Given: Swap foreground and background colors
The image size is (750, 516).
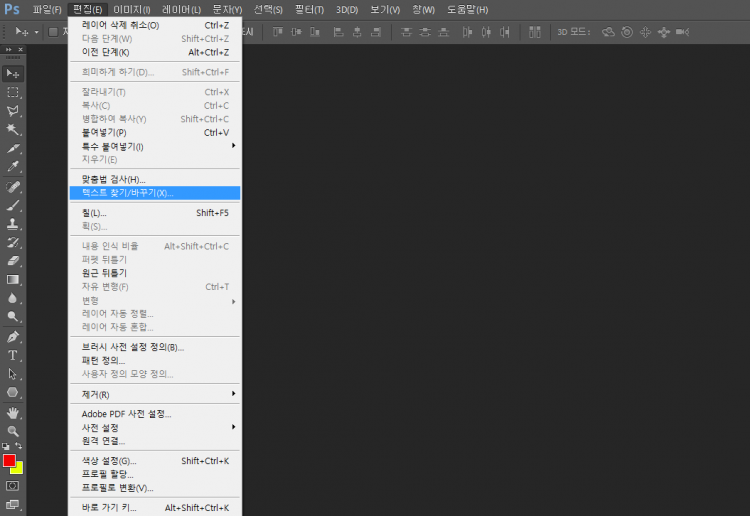Looking at the screenshot, I should pyautogui.click(x=20, y=446).
